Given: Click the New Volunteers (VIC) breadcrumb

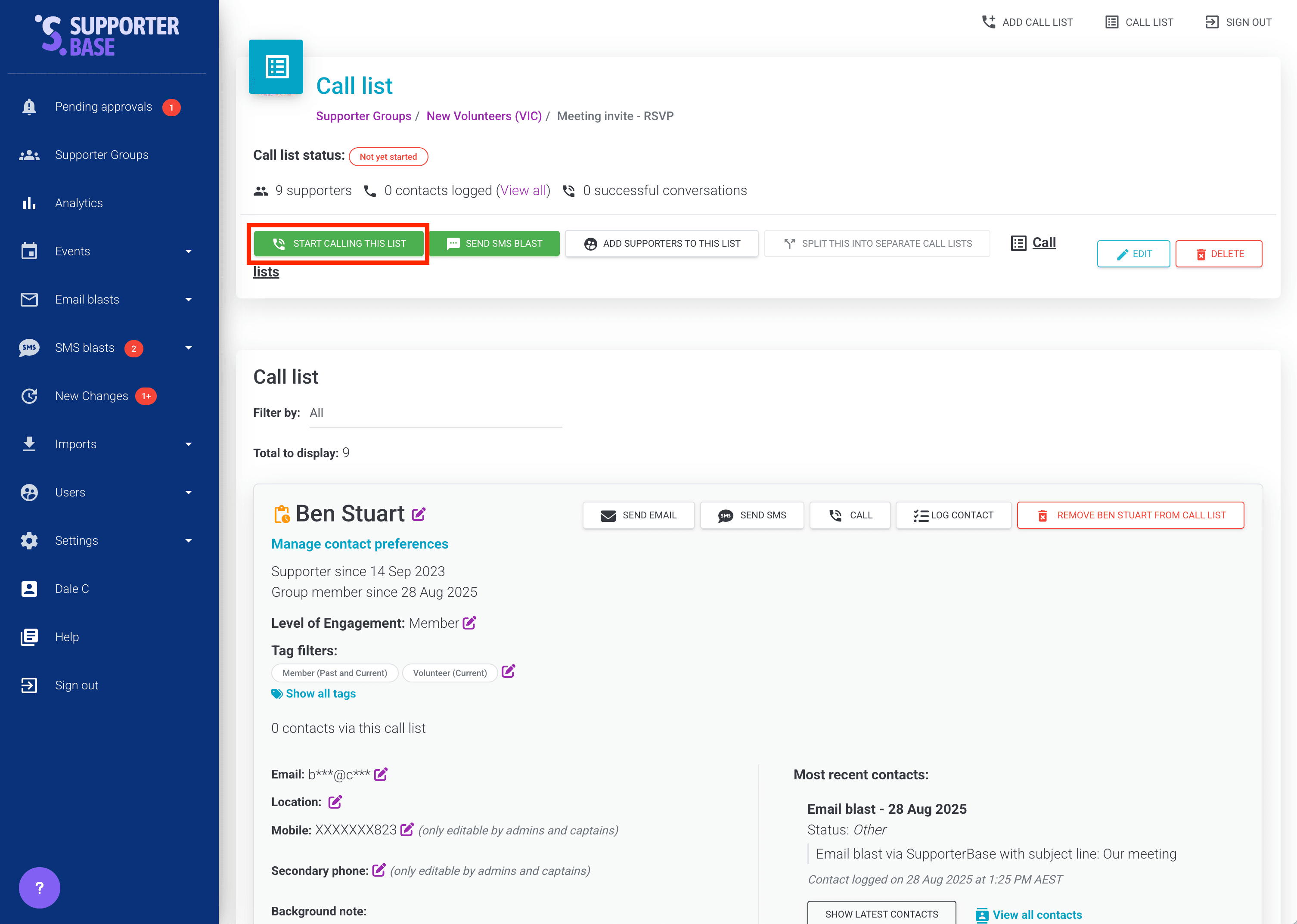Looking at the screenshot, I should click(484, 116).
